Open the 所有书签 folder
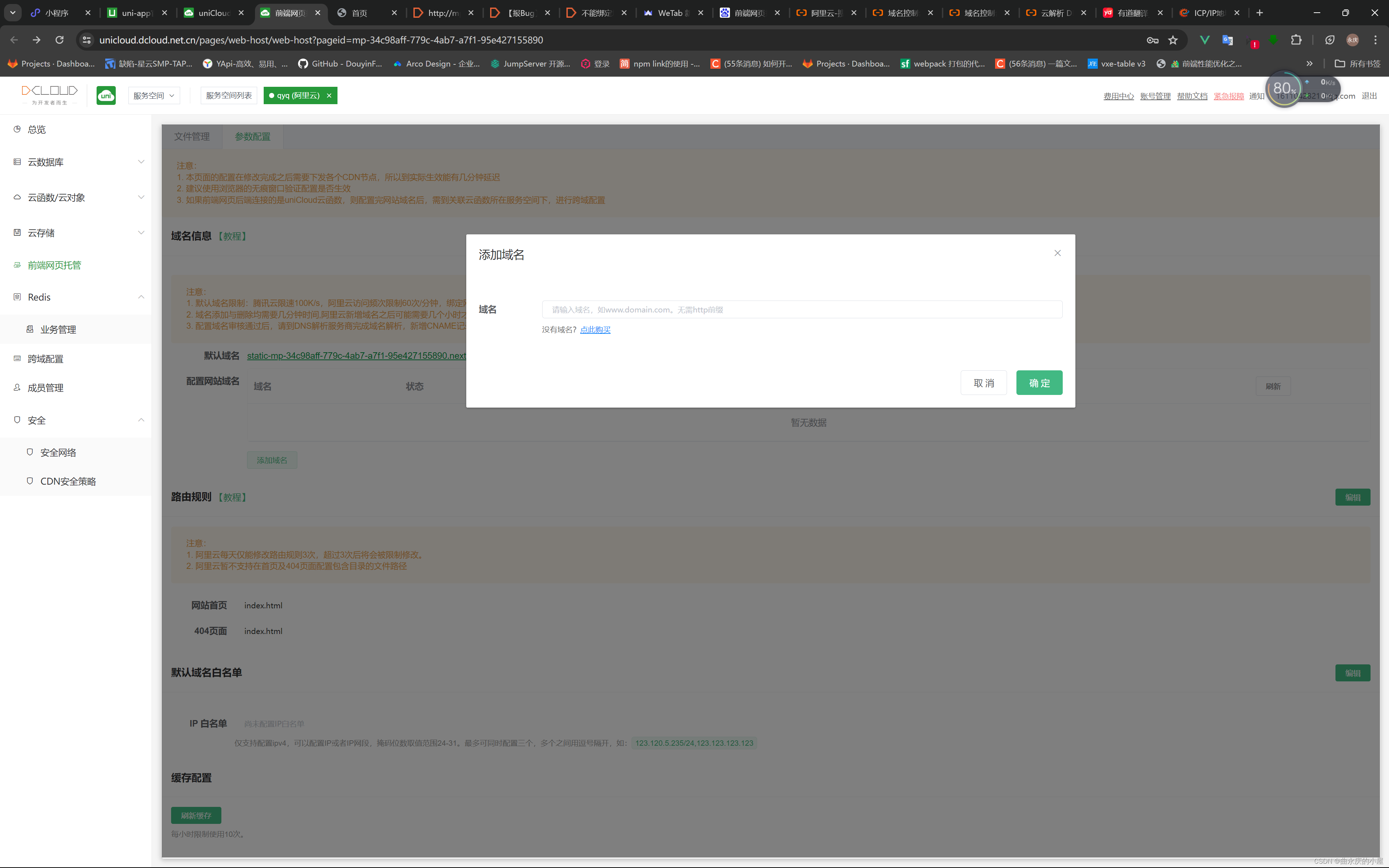The width and height of the screenshot is (1389, 868). (x=1358, y=64)
